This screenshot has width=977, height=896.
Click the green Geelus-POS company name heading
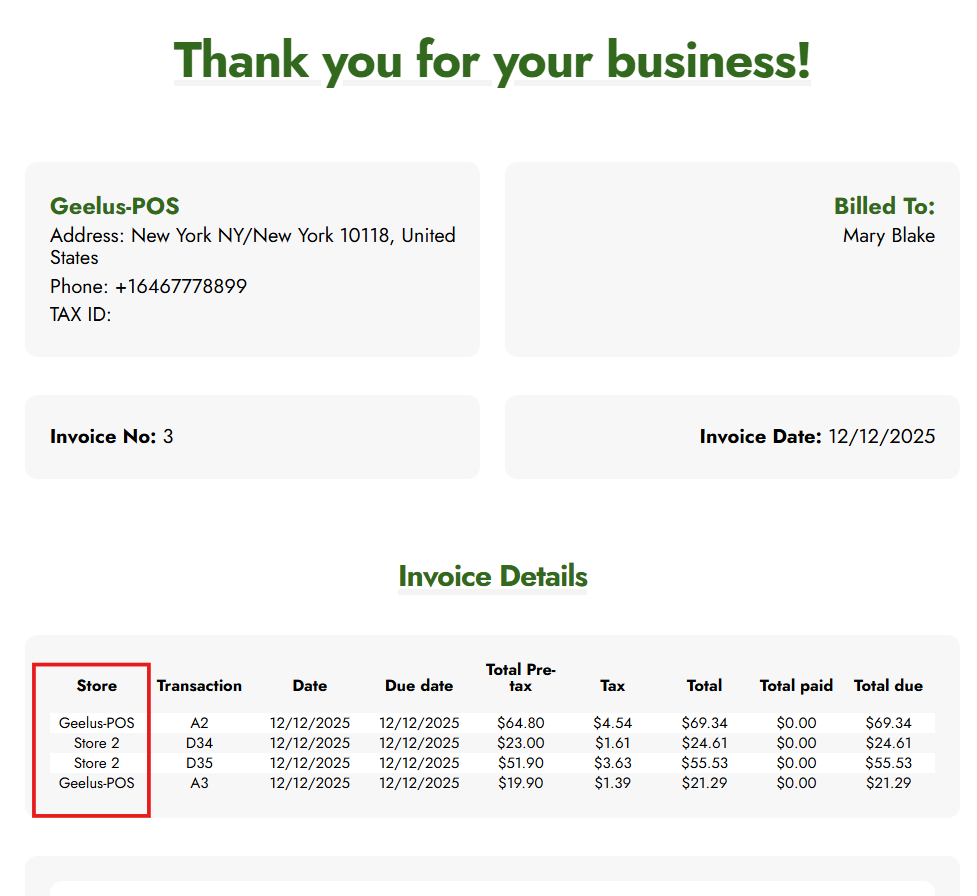115,206
